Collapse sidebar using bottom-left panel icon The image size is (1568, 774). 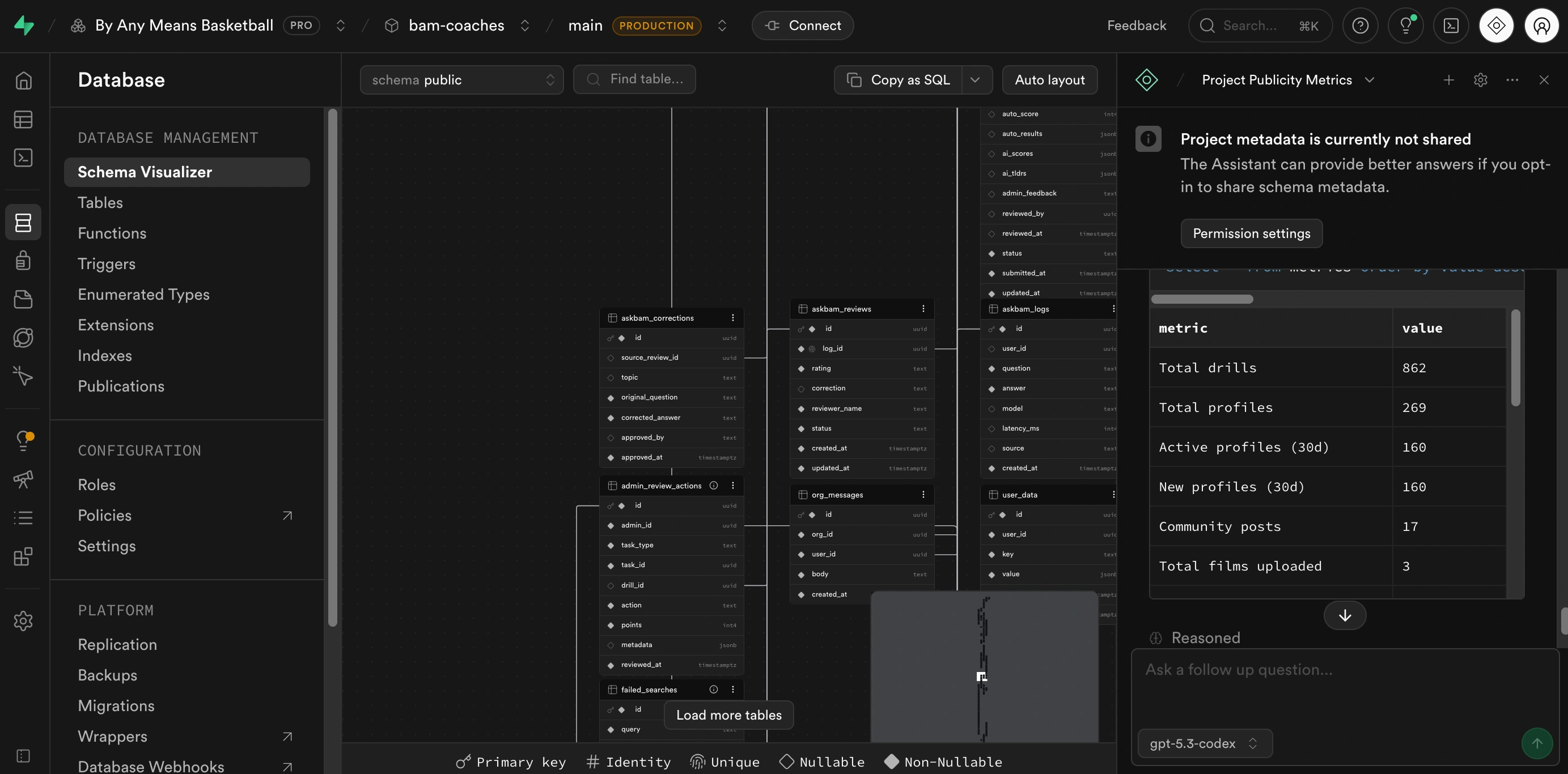(x=23, y=756)
